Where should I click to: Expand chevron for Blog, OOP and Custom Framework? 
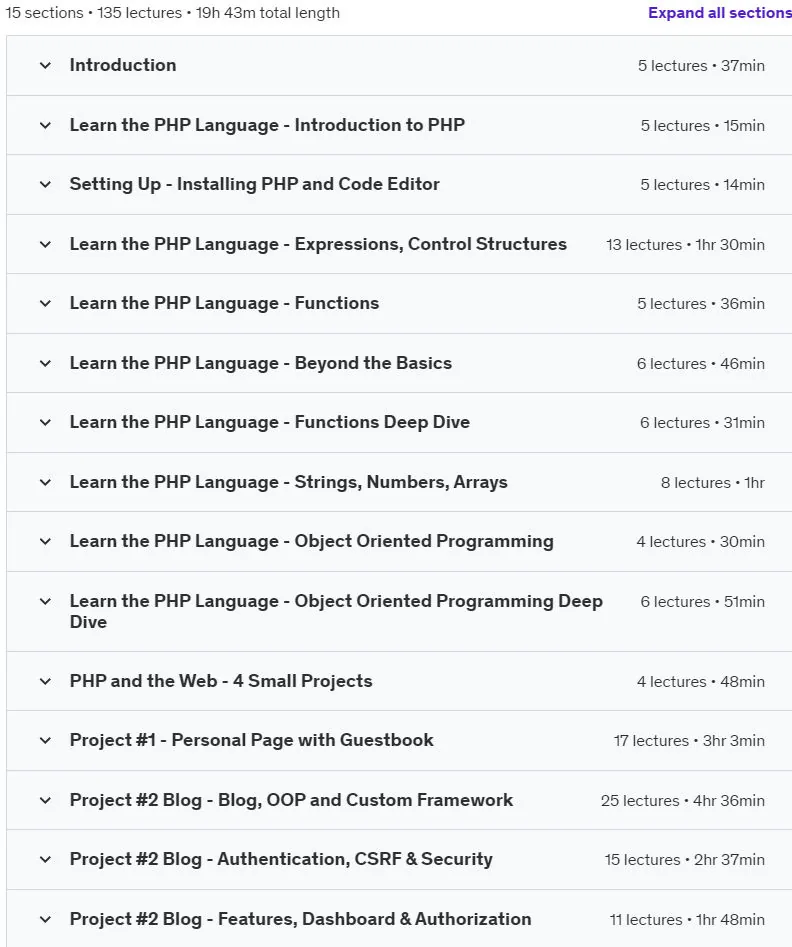(x=45, y=800)
